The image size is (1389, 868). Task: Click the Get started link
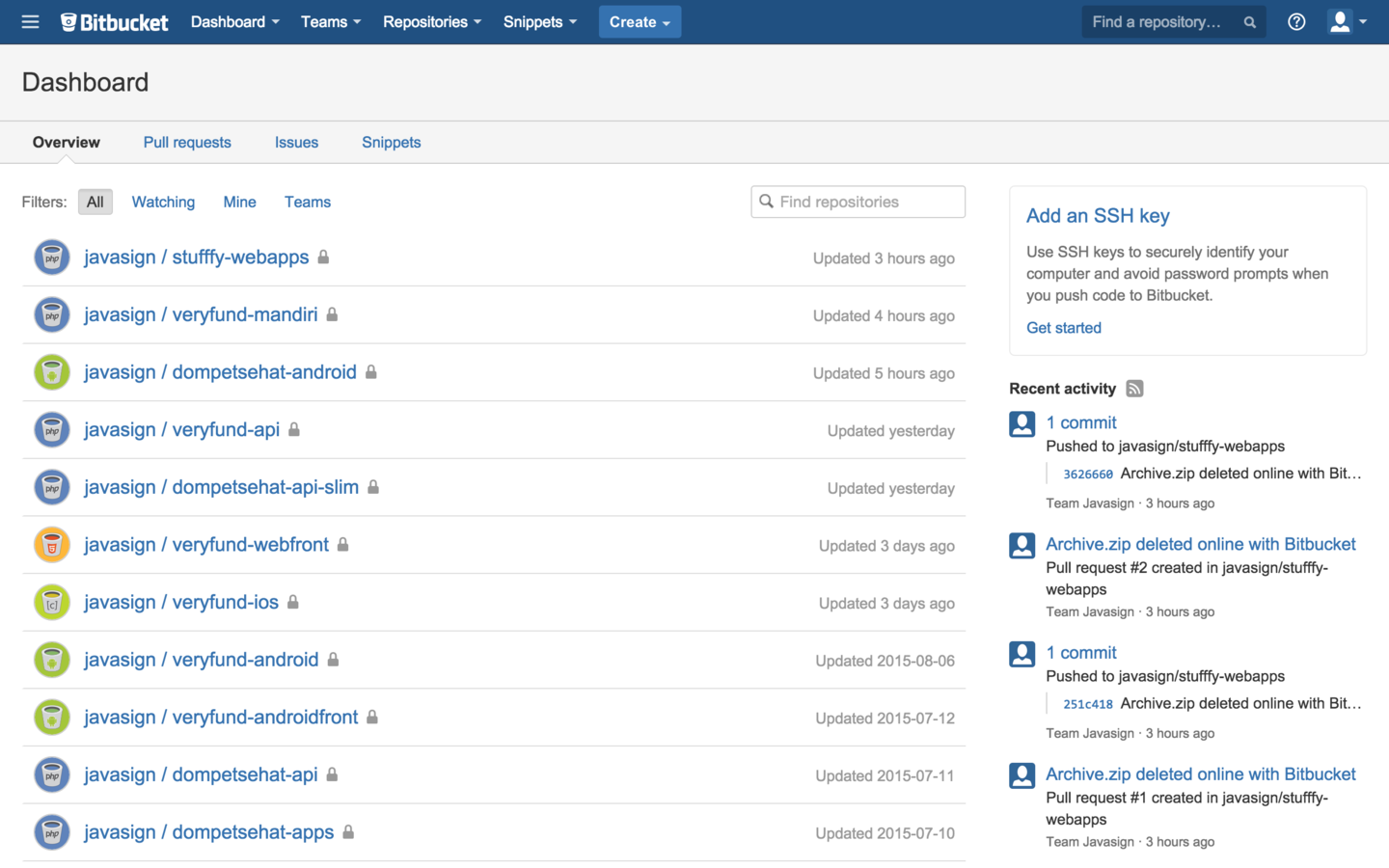click(1064, 328)
